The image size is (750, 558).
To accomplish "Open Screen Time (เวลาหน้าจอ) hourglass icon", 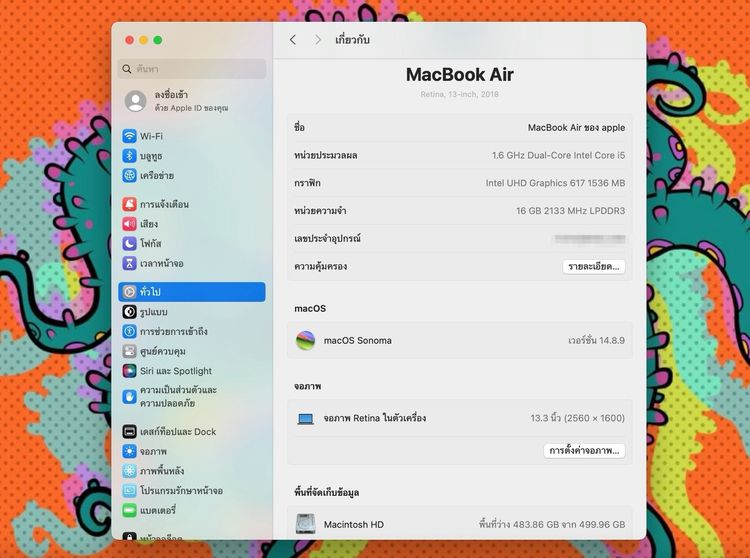I will point(129,263).
